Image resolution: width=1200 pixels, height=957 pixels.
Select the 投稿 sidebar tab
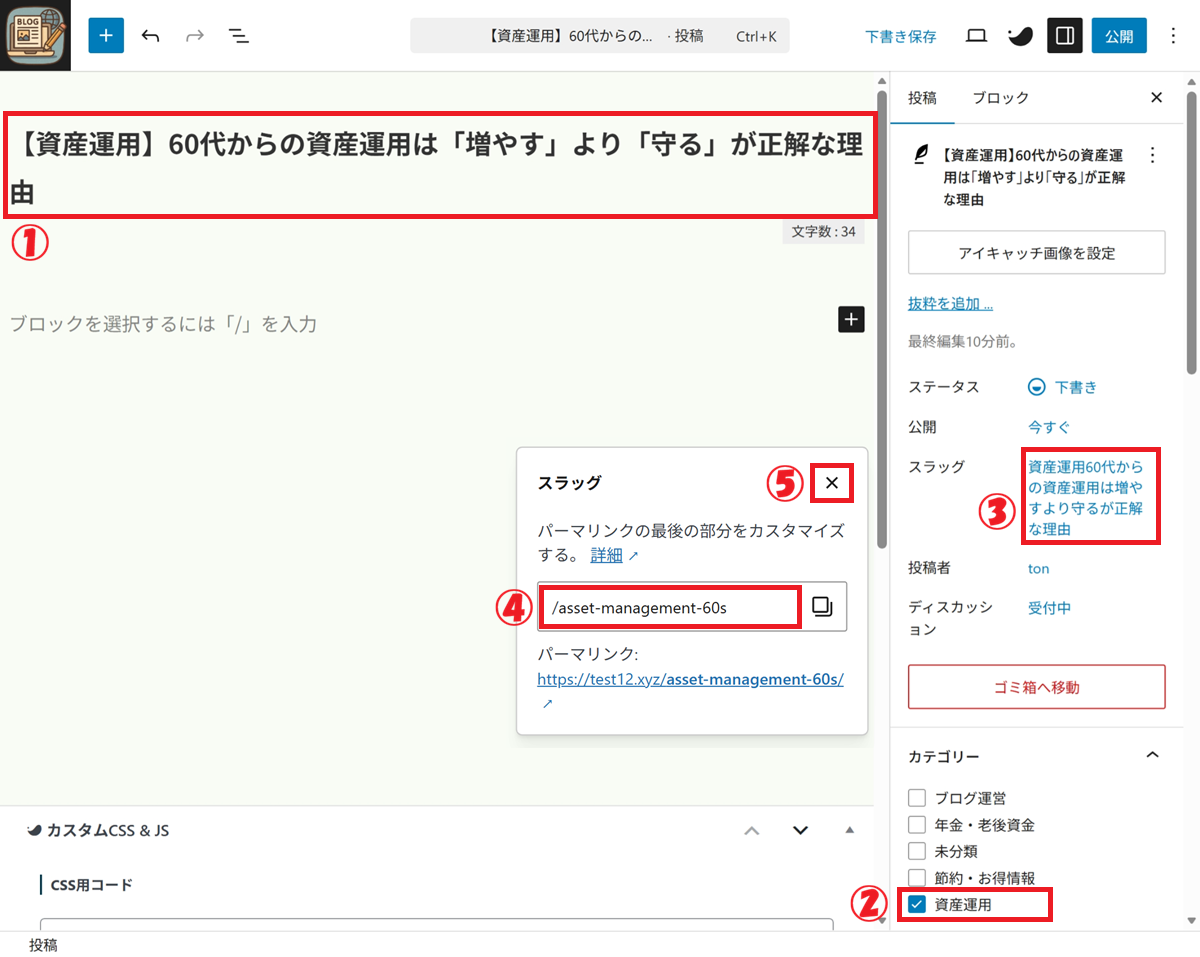click(922, 98)
